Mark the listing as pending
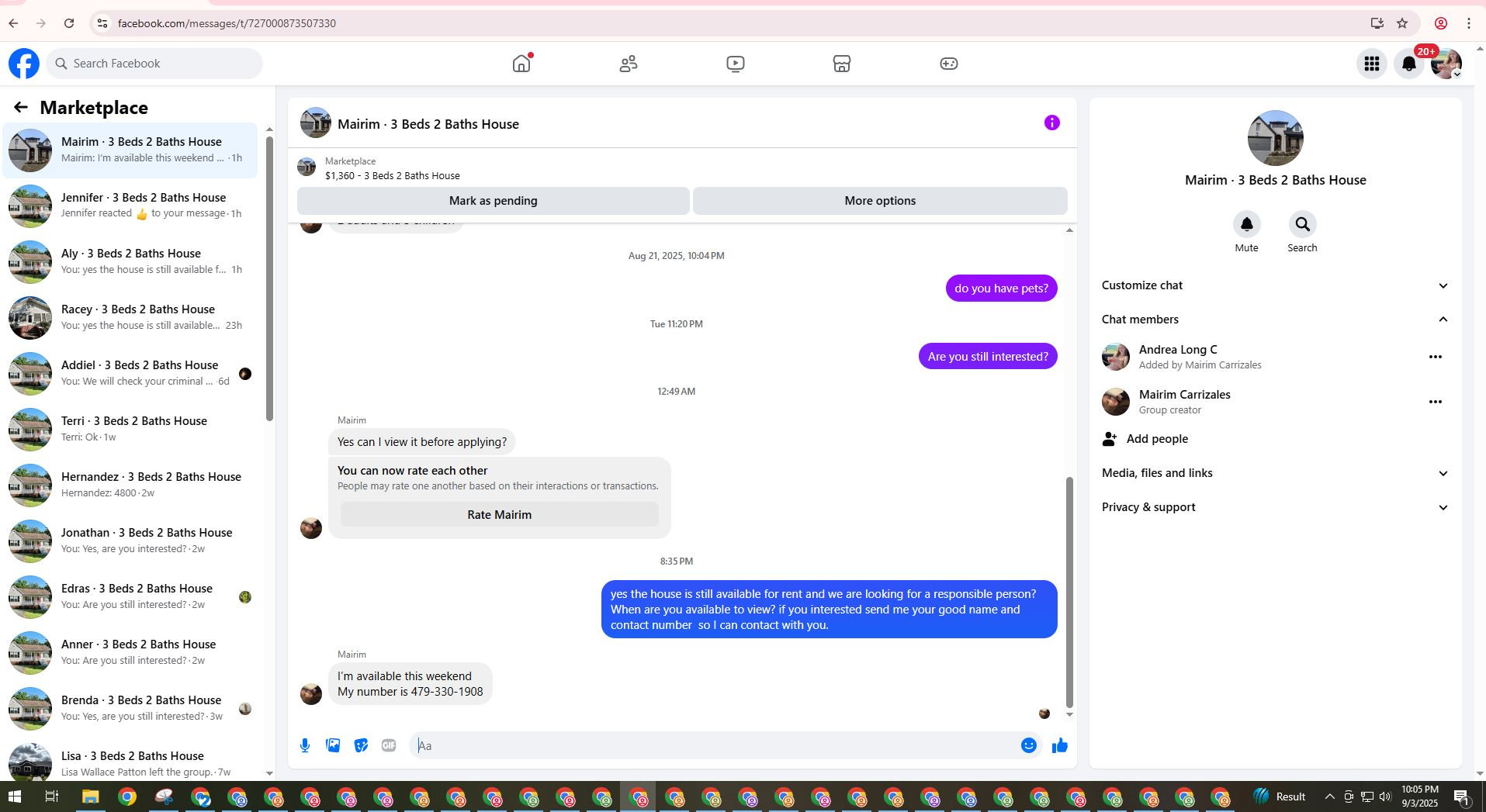This screenshot has height=812, width=1486. [x=494, y=201]
